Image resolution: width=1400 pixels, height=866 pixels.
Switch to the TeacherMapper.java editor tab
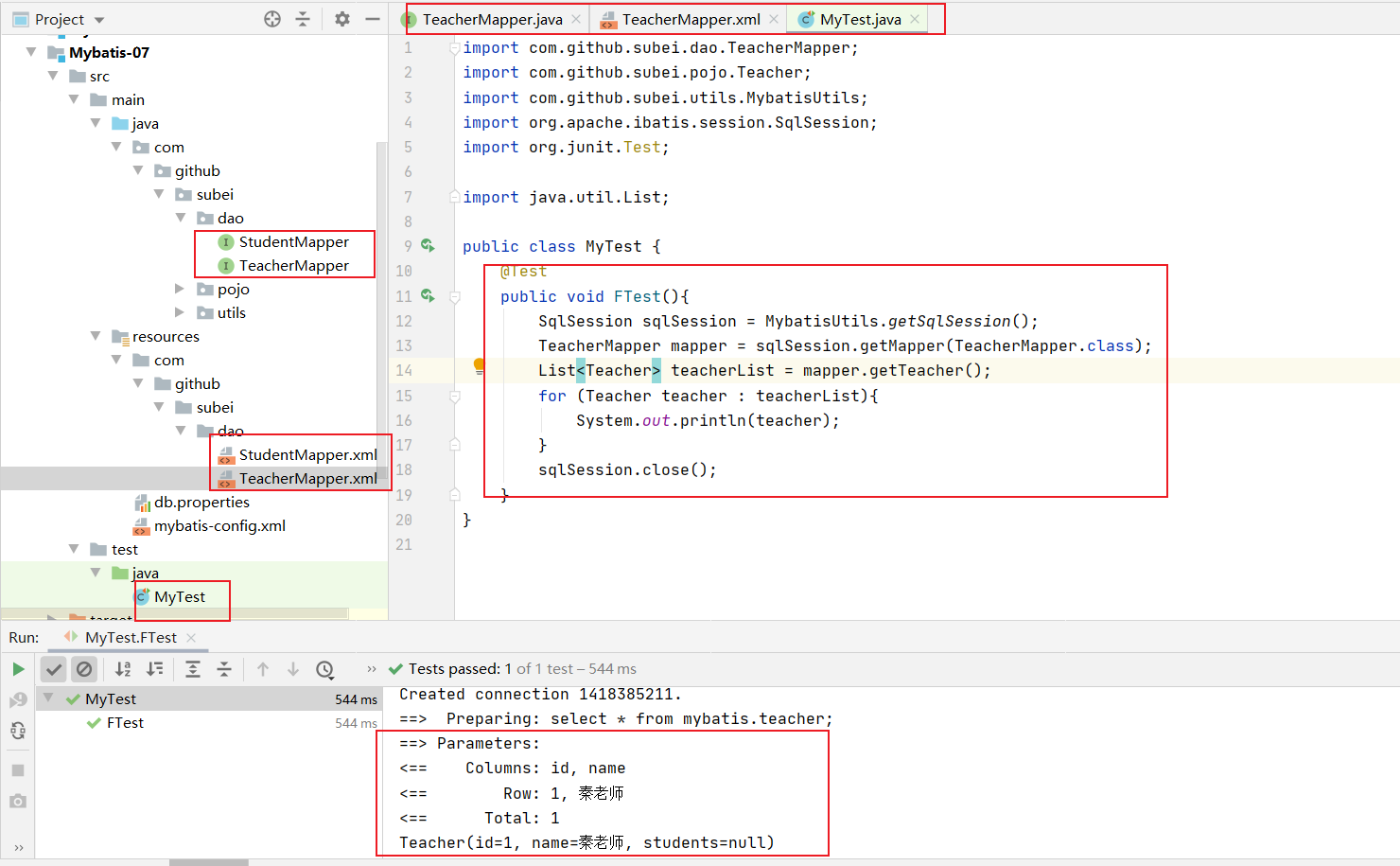pos(492,19)
